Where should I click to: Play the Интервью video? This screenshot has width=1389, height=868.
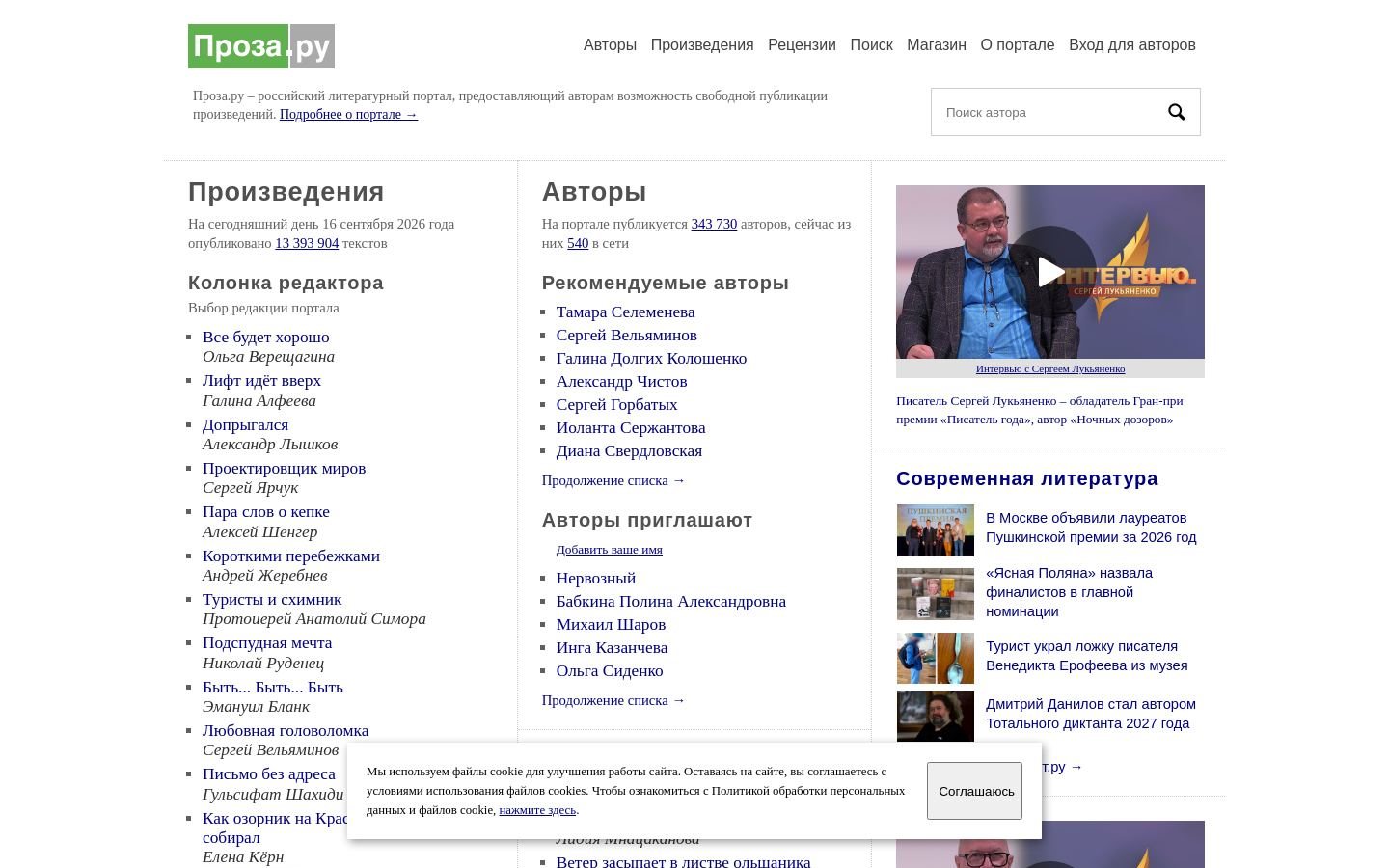1050,272
